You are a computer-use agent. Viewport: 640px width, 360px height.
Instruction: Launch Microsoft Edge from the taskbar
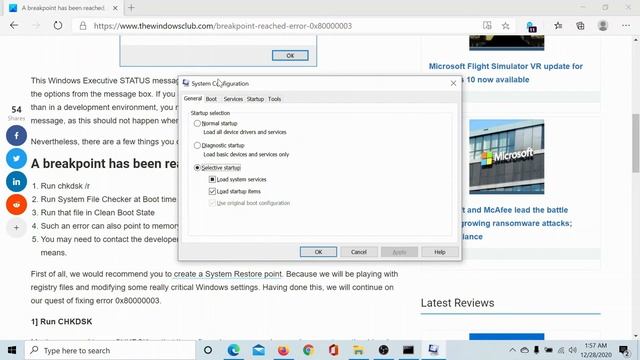[x=233, y=350]
